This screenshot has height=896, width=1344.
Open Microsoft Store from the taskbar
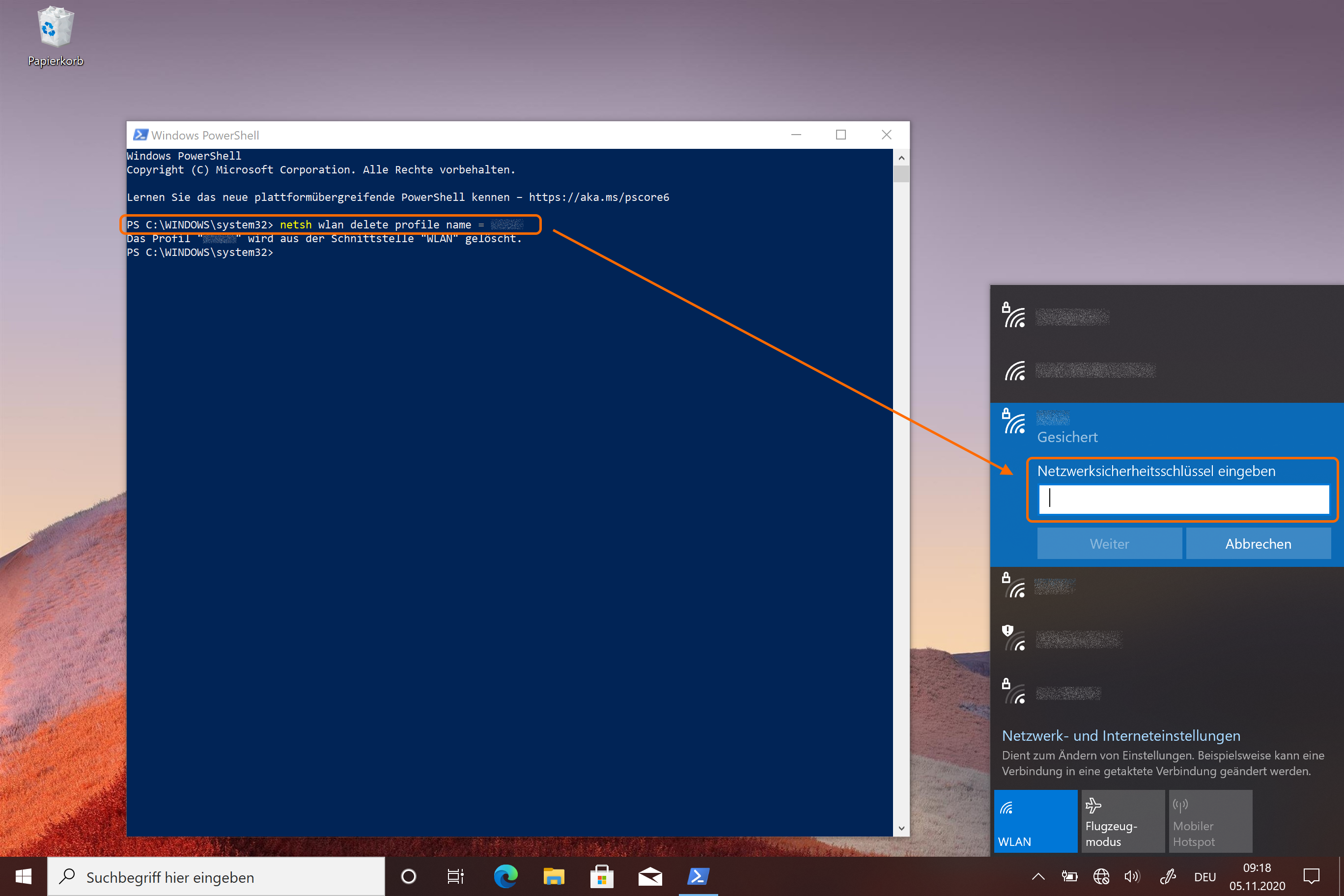602,876
